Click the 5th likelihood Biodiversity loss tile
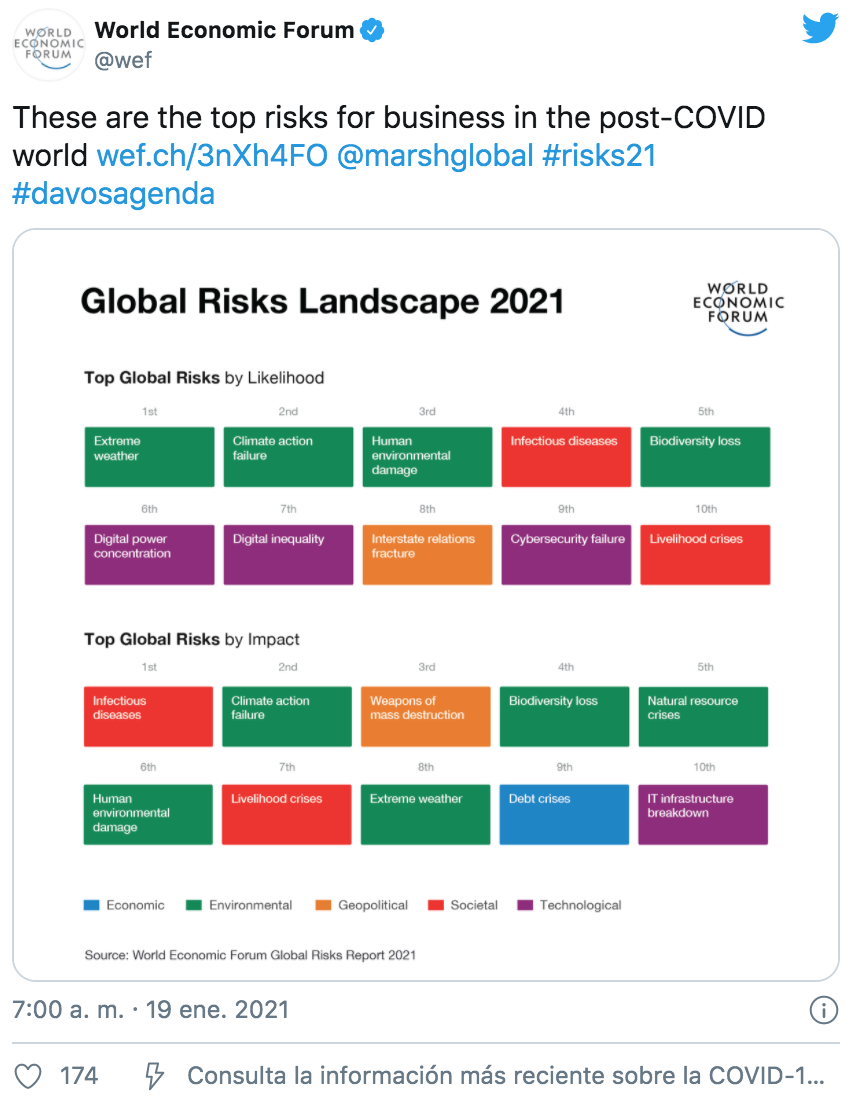Image resolution: width=852 pixels, height=1104 pixels. click(x=705, y=457)
